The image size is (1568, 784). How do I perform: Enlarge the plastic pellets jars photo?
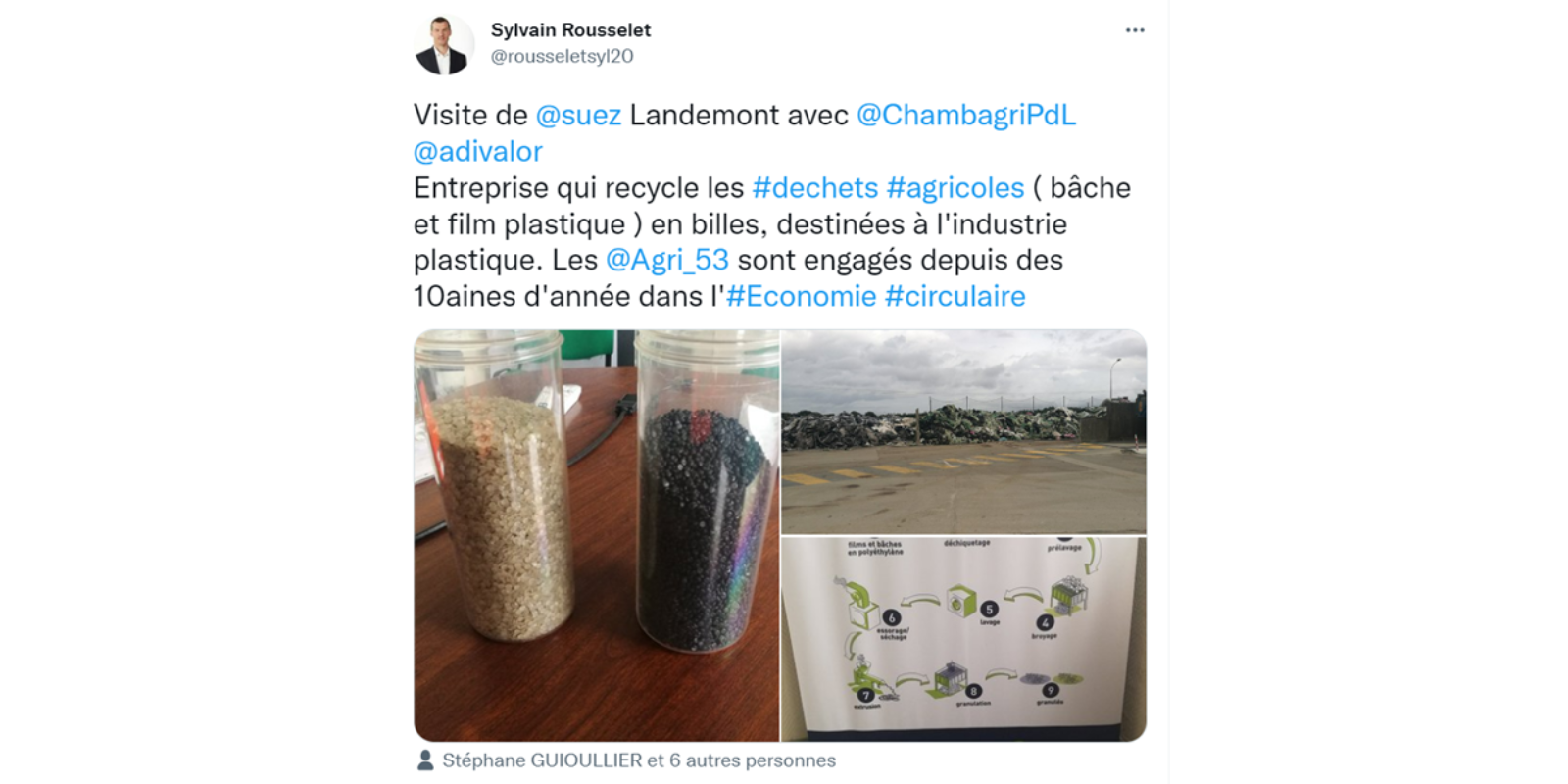click(x=596, y=535)
